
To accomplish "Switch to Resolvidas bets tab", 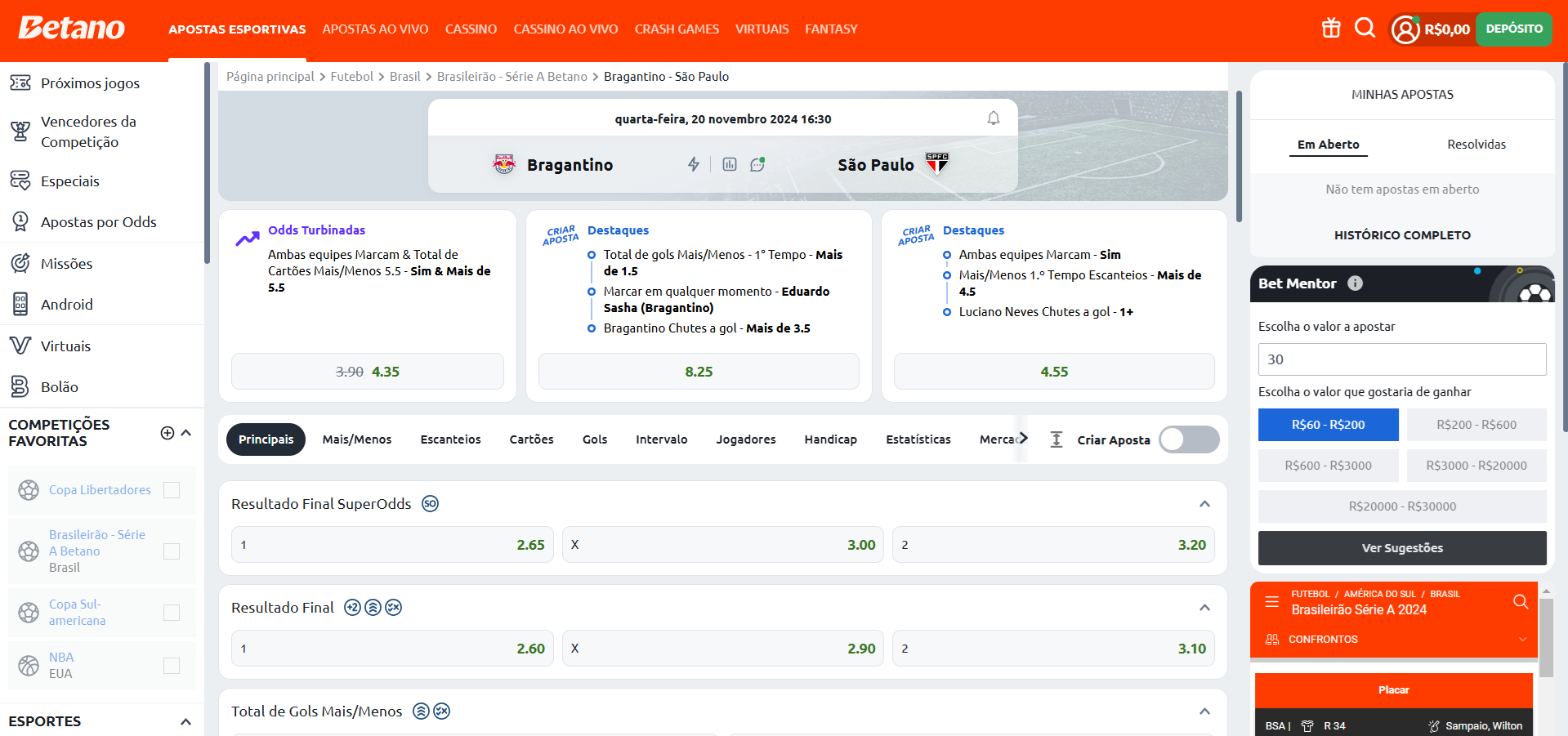I will tap(1476, 145).
